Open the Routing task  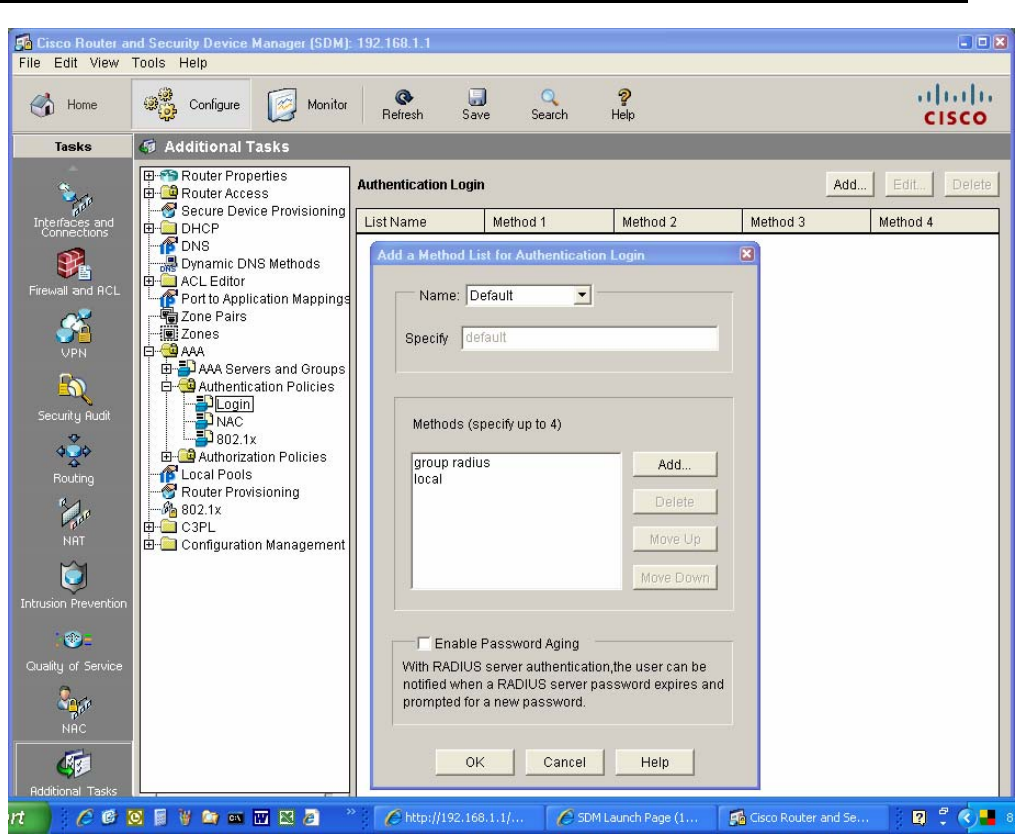pos(73,460)
